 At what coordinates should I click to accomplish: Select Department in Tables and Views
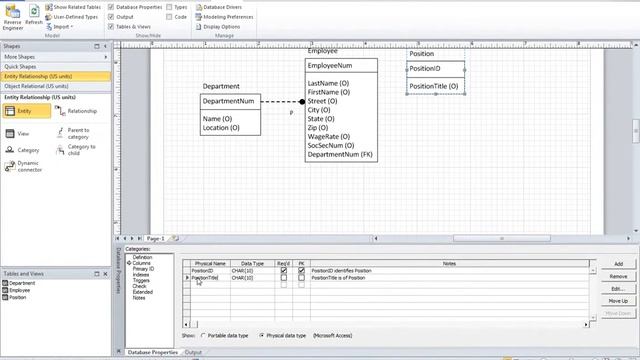point(19,283)
